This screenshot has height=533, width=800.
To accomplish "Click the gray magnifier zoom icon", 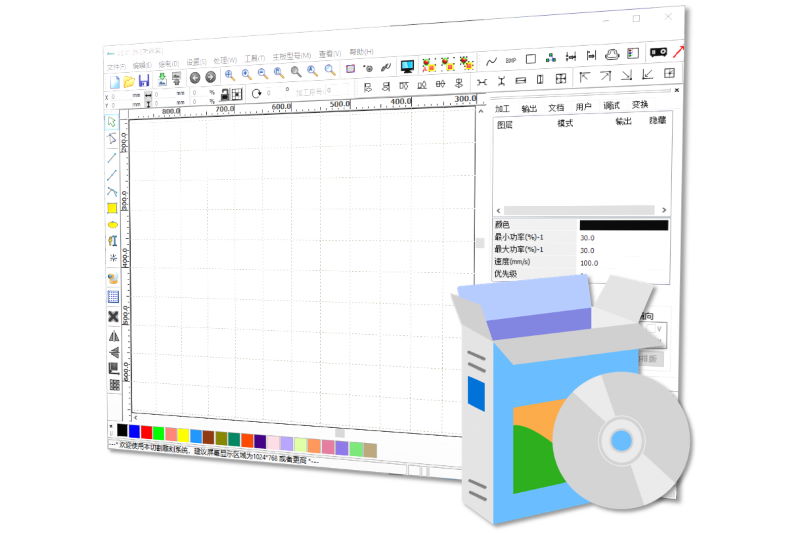I will click(x=296, y=71).
